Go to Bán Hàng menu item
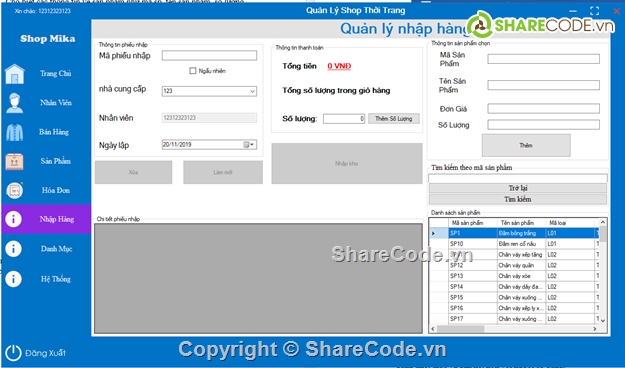 tap(54, 132)
